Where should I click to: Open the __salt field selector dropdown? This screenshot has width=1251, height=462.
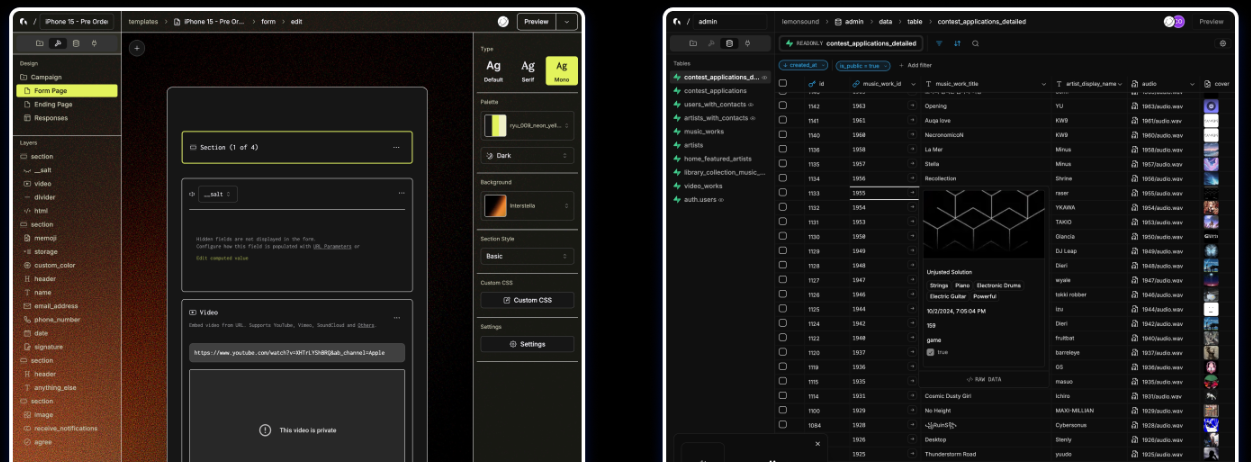click(217, 194)
